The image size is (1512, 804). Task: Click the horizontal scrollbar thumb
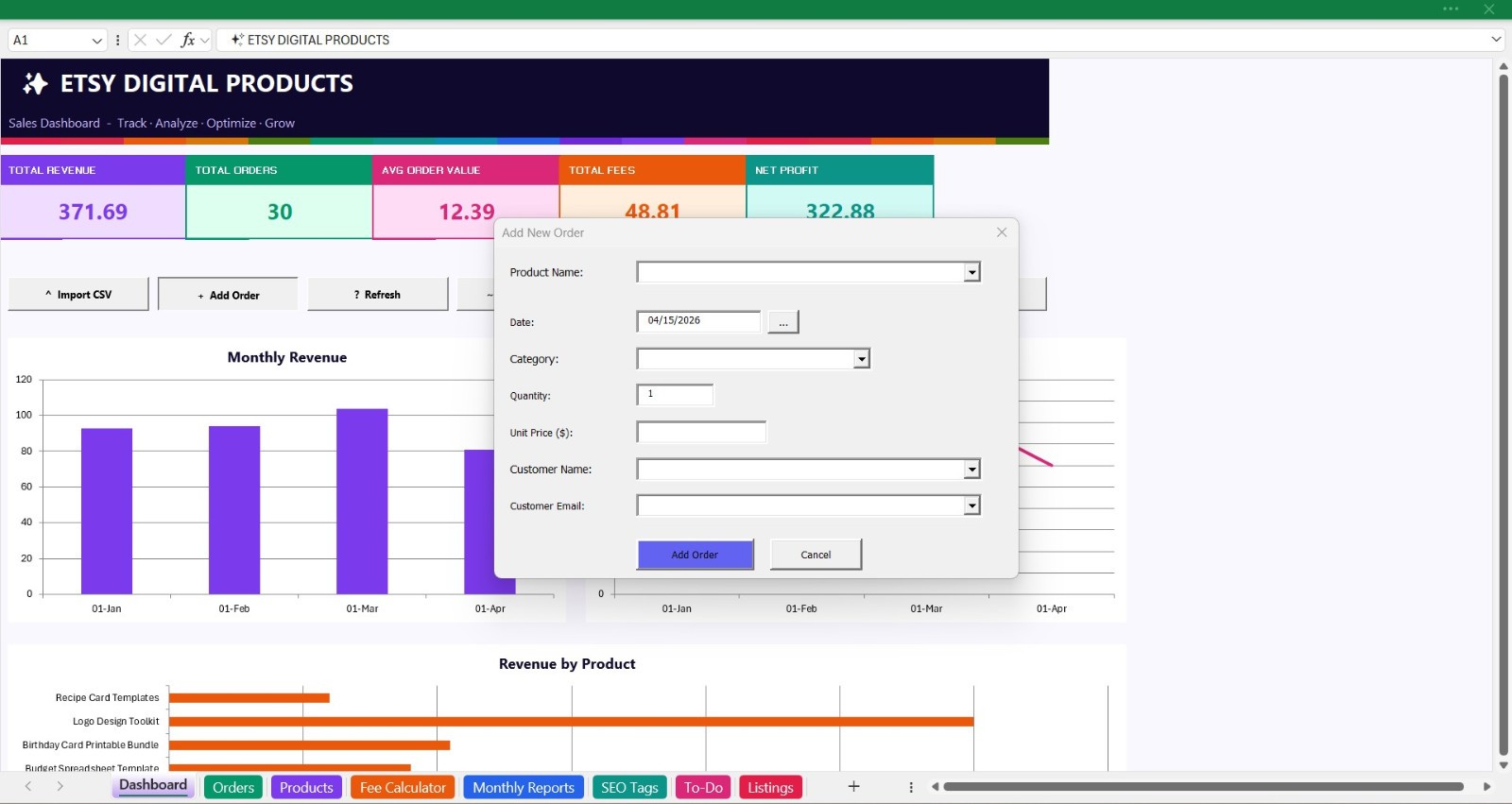(1203, 786)
